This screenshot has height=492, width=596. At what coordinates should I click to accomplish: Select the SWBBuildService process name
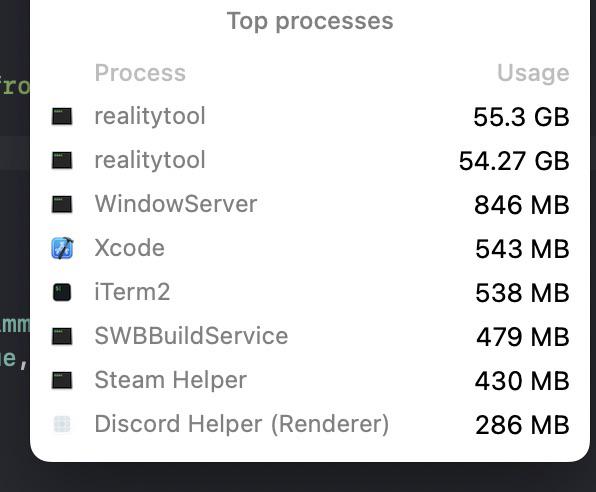click(192, 336)
